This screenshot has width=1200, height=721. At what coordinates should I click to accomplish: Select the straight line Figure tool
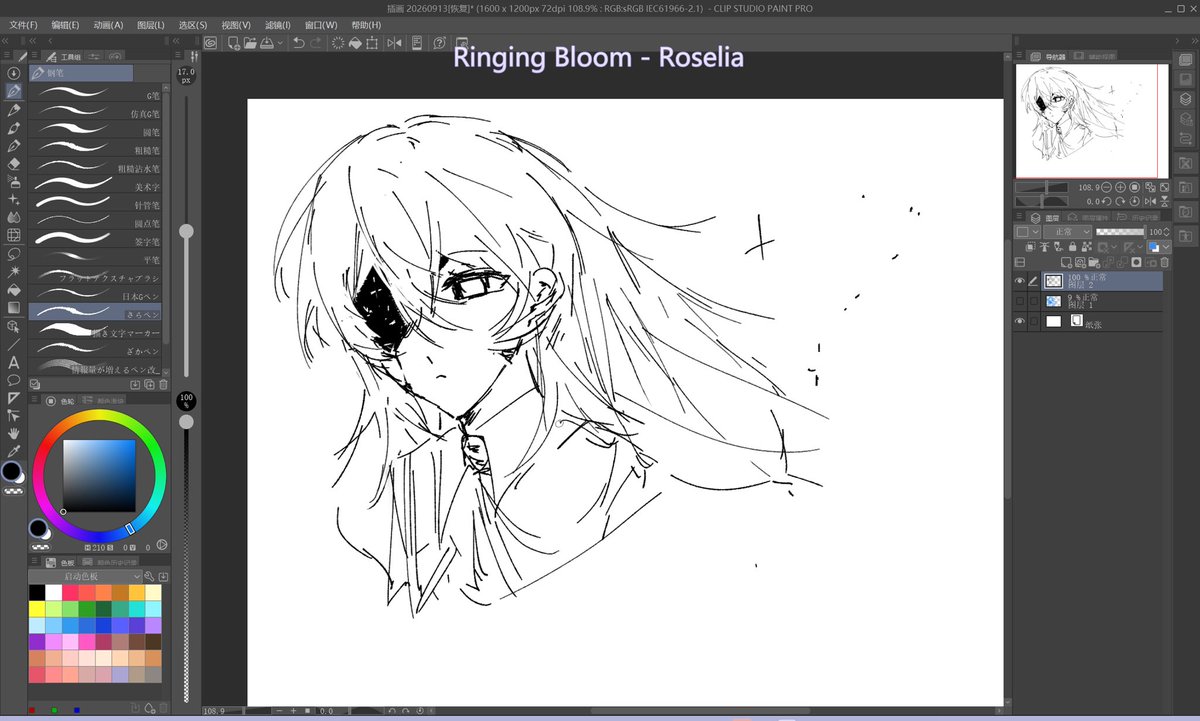tap(14, 345)
